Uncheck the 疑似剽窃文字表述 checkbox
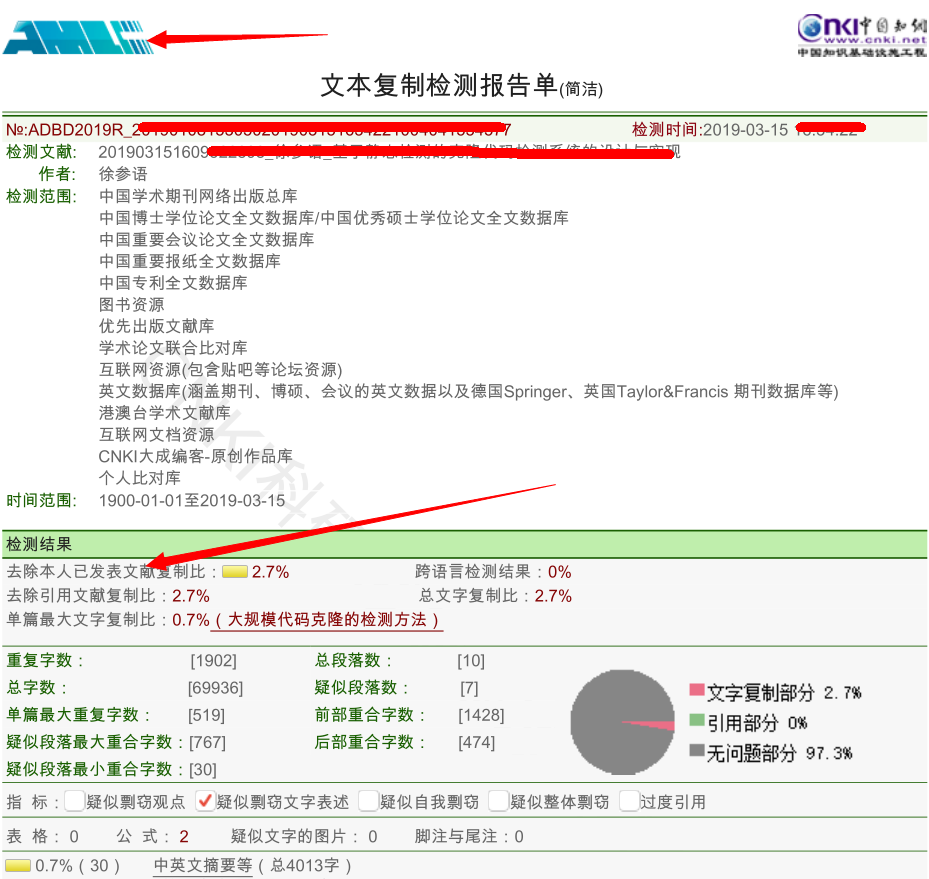 [205, 801]
